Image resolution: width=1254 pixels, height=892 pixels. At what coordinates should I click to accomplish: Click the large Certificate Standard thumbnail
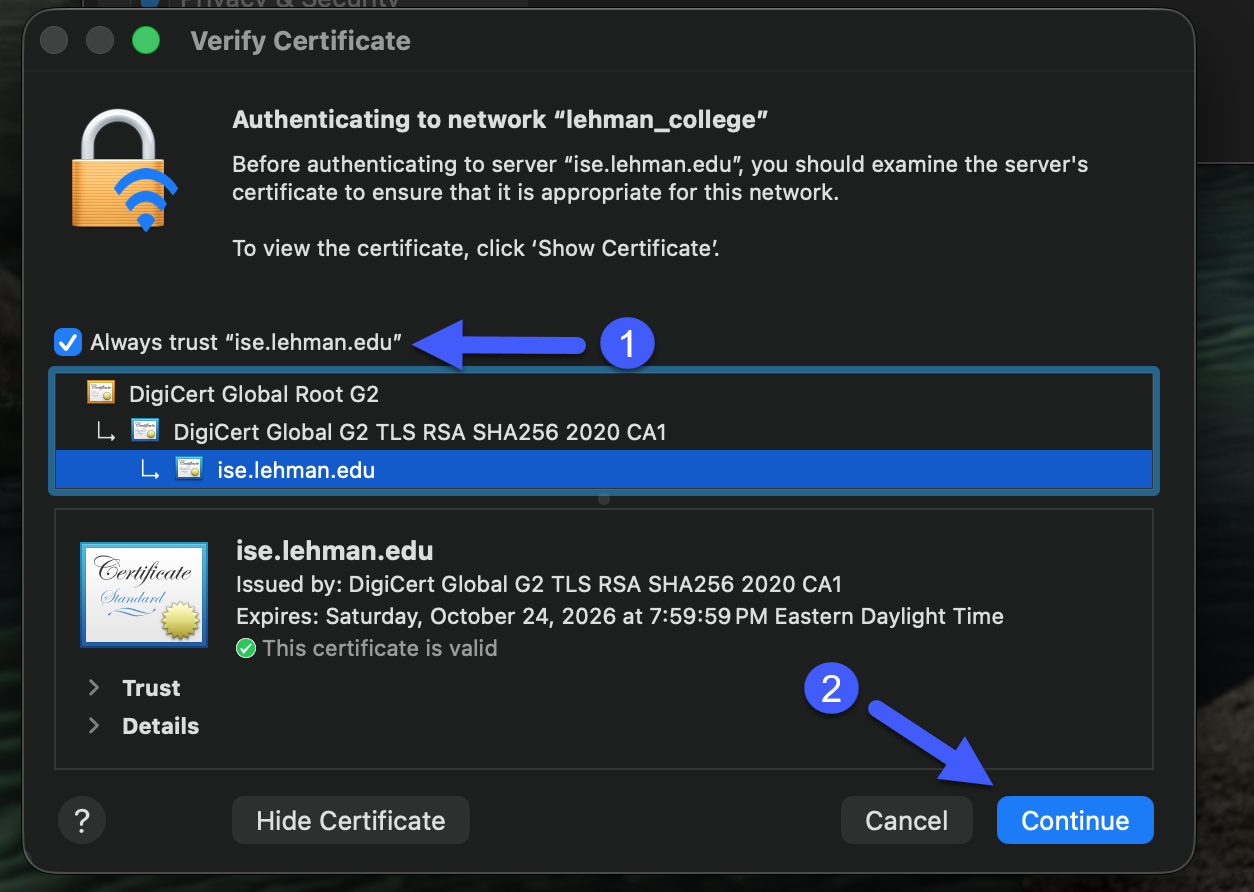pyautogui.click(x=144, y=595)
